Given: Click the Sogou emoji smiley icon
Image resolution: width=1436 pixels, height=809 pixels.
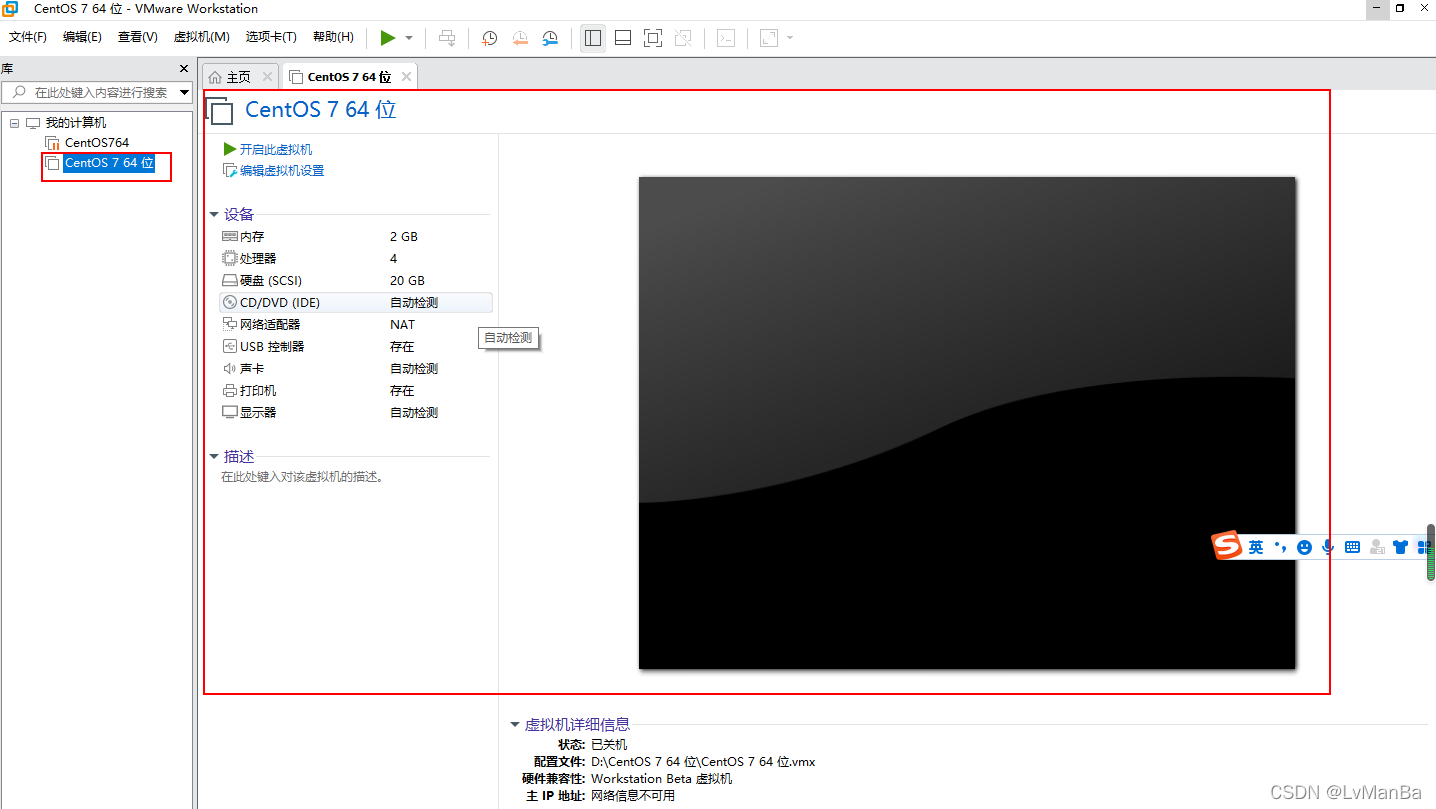Looking at the screenshot, I should (x=1304, y=547).
